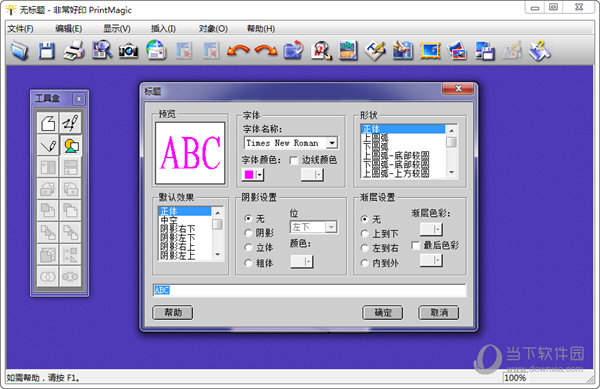Select the shapes picture tool in toolbox

tap(70, 145)
